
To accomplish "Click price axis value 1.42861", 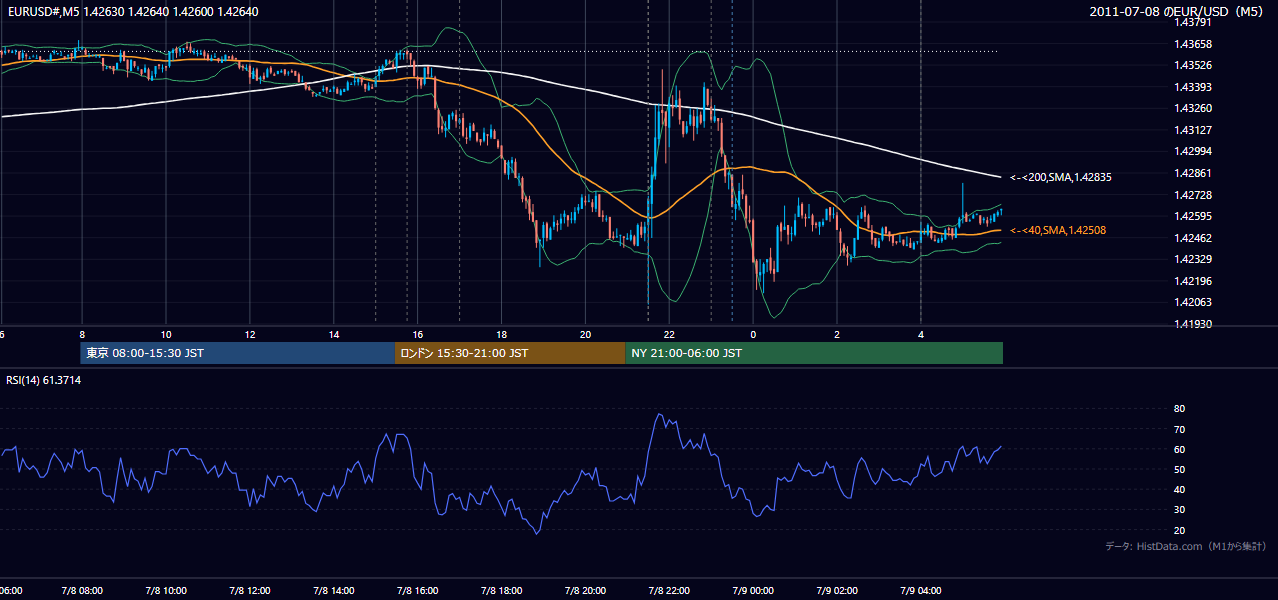I will coord(1193,173).
